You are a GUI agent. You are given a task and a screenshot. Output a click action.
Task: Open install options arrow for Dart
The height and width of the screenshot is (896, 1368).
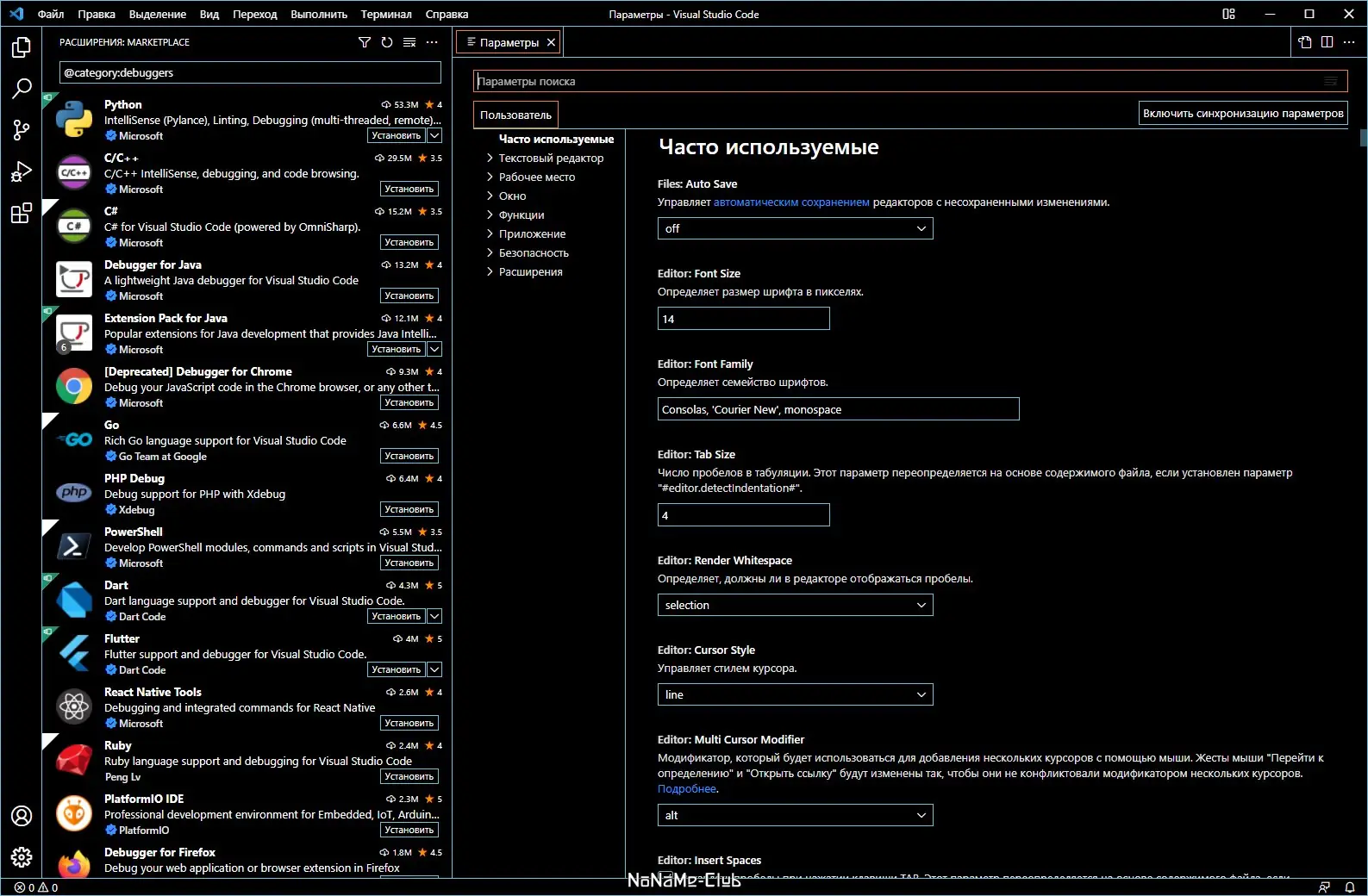[434, 616]
